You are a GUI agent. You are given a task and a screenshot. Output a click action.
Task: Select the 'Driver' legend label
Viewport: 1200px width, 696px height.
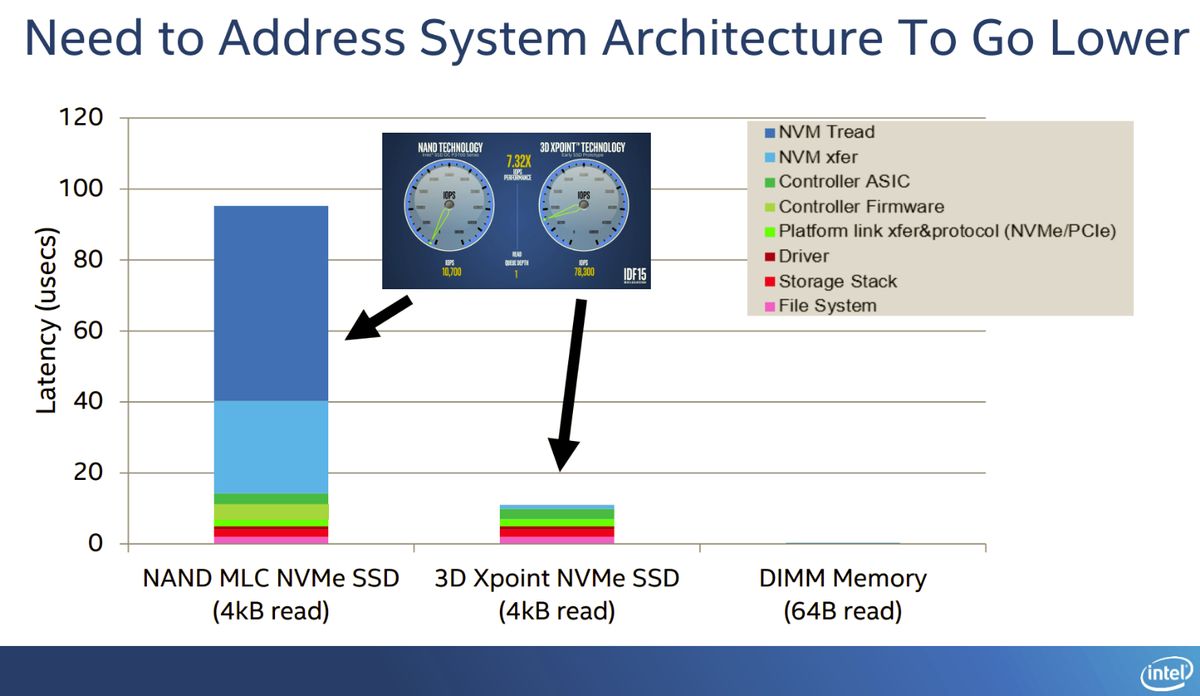coord(804,256)
